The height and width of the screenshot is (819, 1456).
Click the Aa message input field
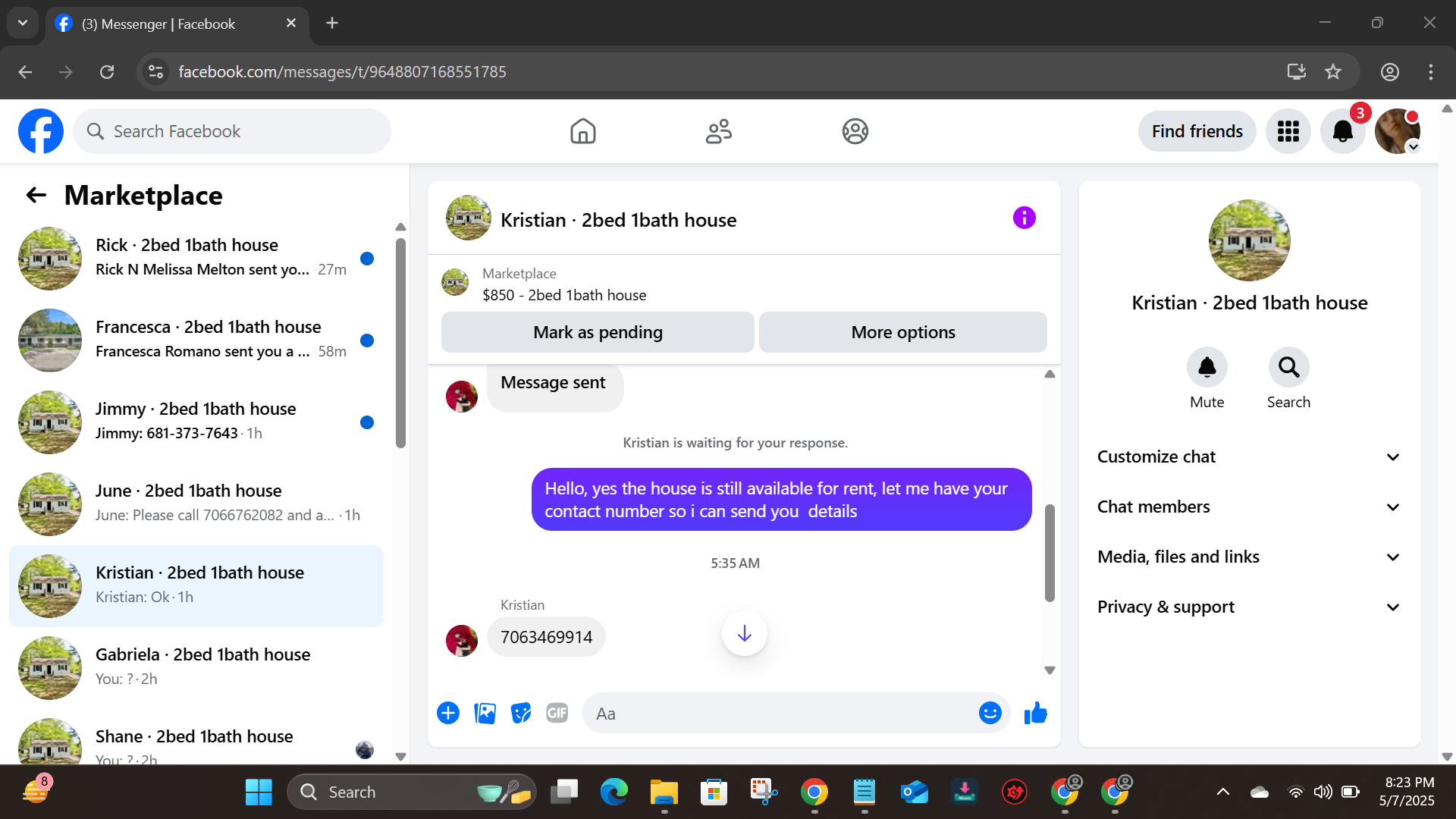[x=781, y=714]
